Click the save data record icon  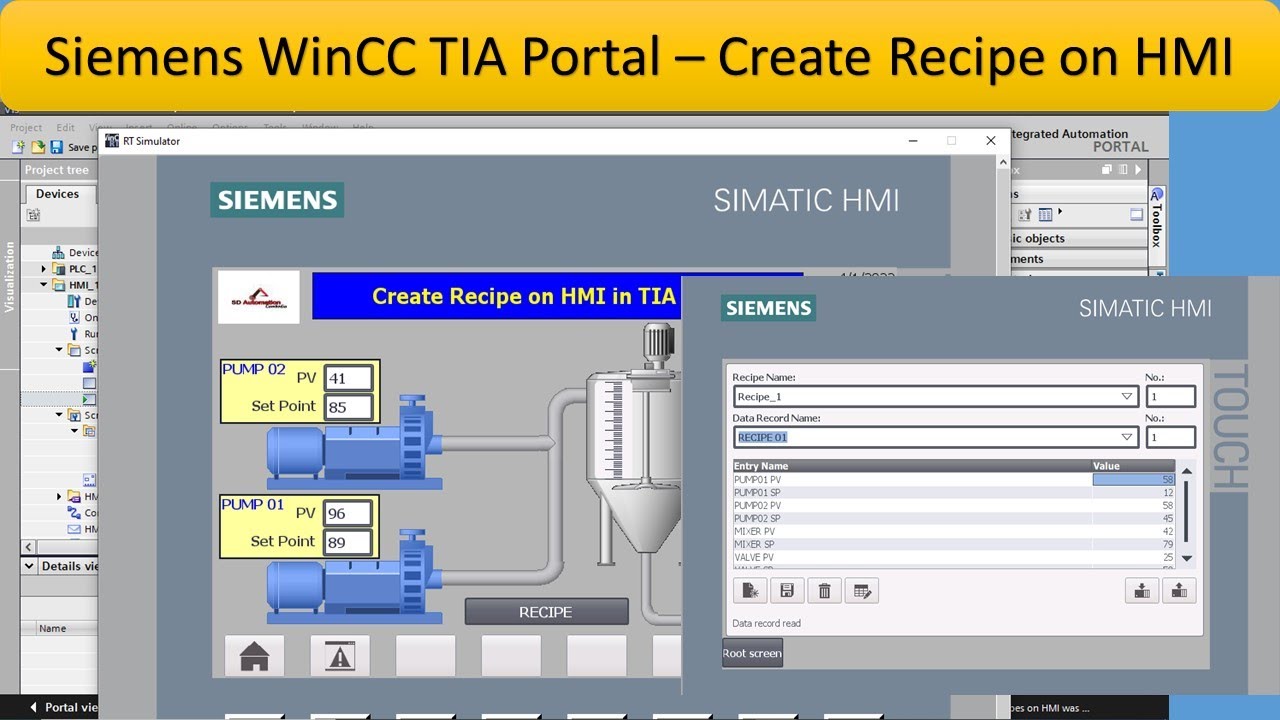click(787, 591)
